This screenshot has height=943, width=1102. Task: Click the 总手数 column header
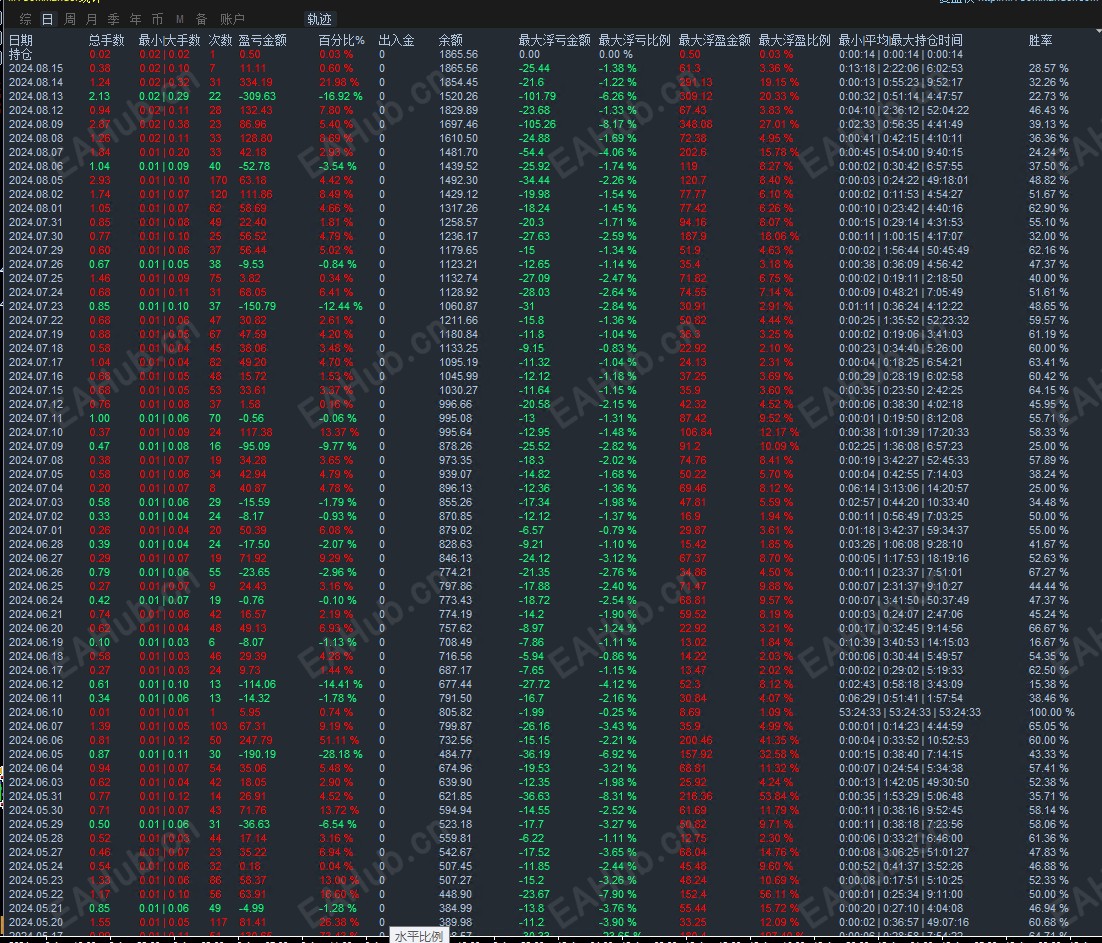[107, 40]
